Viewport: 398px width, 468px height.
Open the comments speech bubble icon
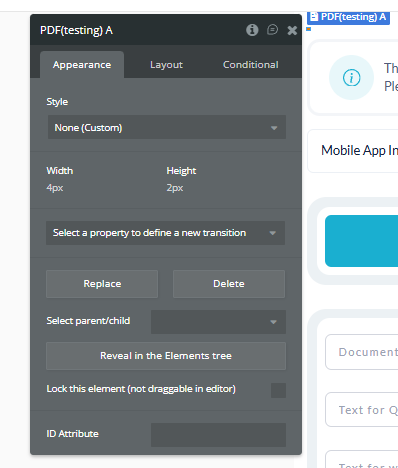[x=272, y=30]
